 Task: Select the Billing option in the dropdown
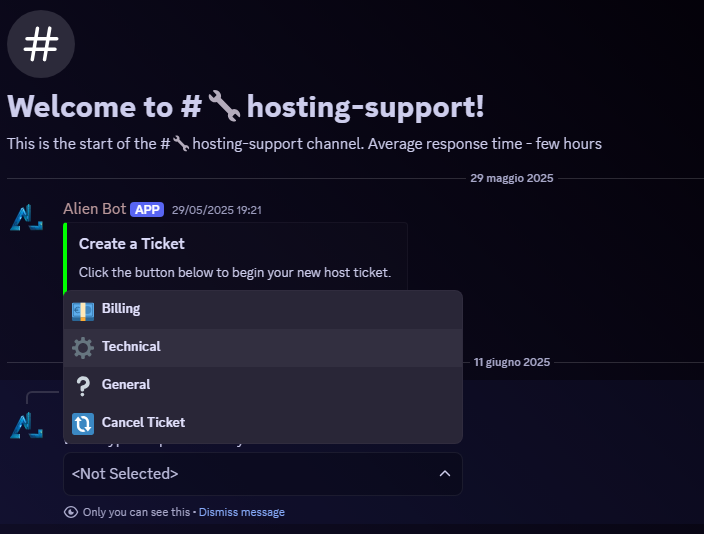click(x=263, y=310)
